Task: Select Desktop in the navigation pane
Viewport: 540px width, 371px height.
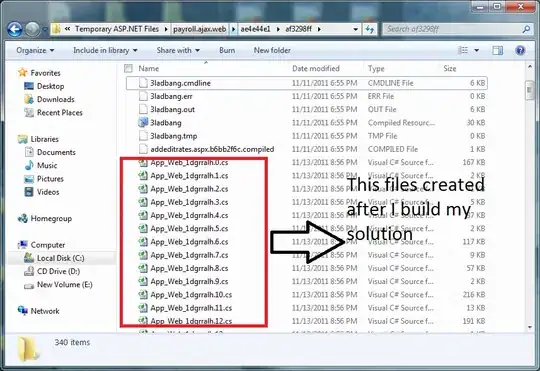Action: click(50, 86)
